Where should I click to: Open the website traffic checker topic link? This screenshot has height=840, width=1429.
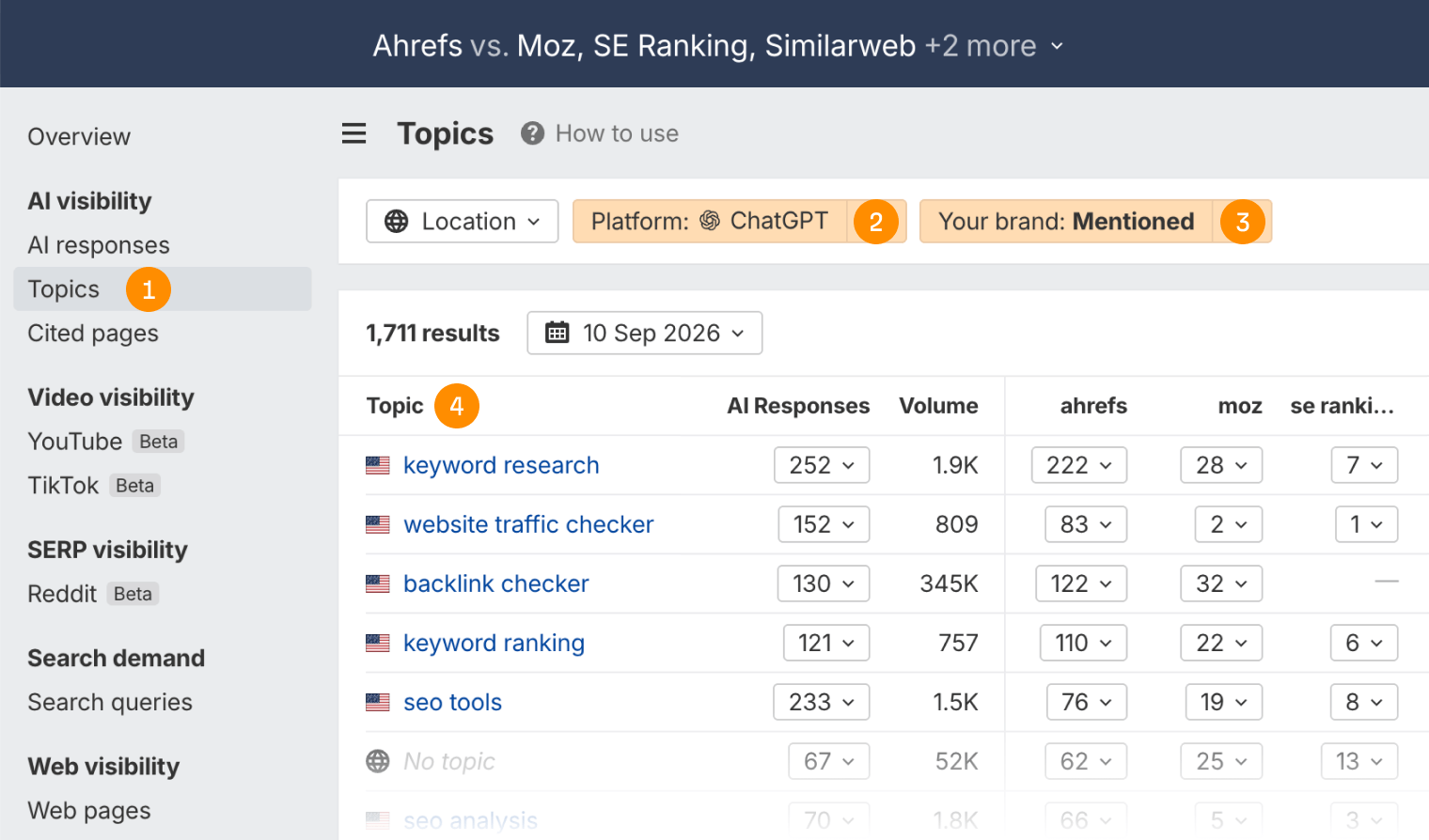528,524
